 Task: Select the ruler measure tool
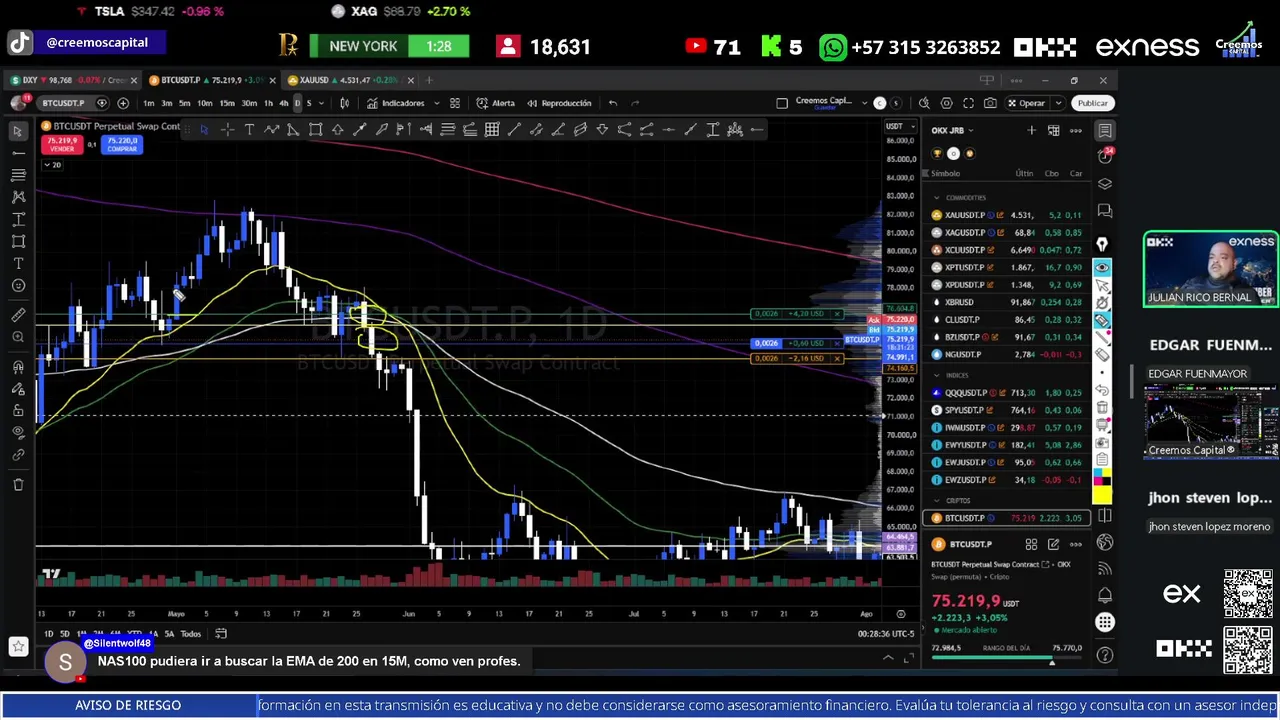pyautogui.click(x=18, y=315)
